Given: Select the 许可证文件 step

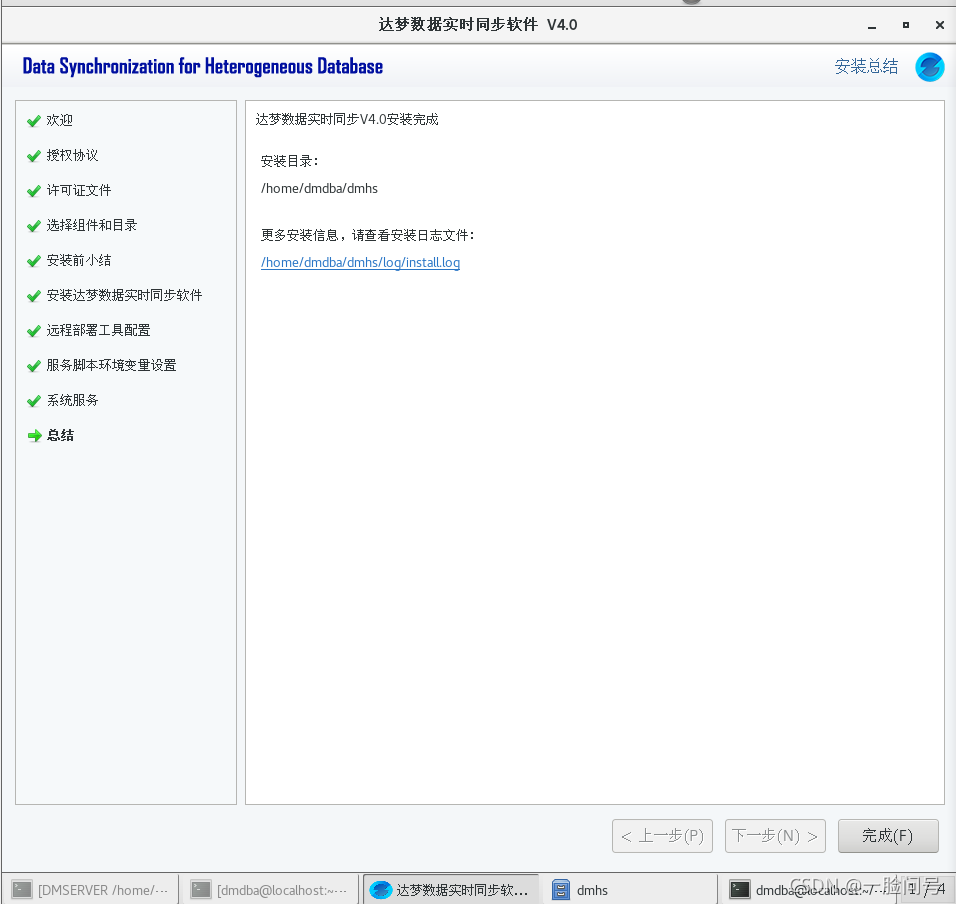Looking at the screenshot, I should pos(79,190).
